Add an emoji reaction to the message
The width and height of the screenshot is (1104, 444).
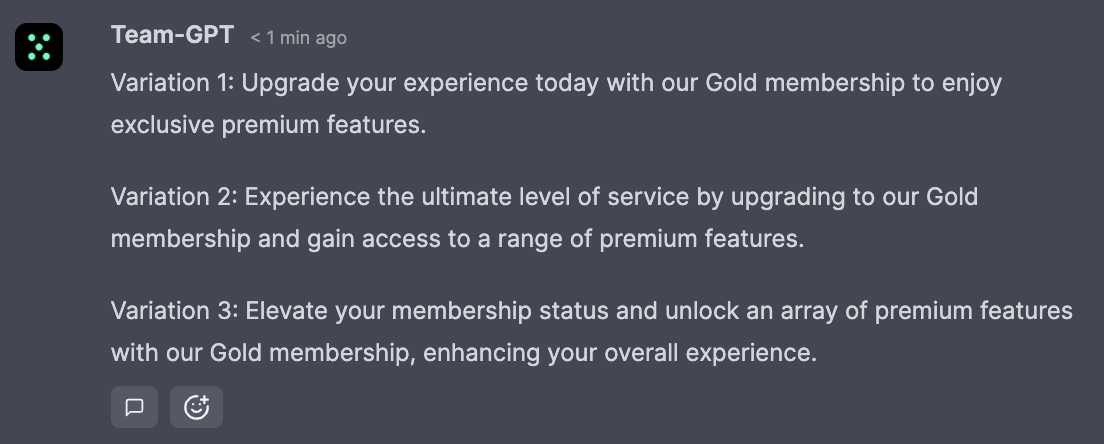[196, 407]
